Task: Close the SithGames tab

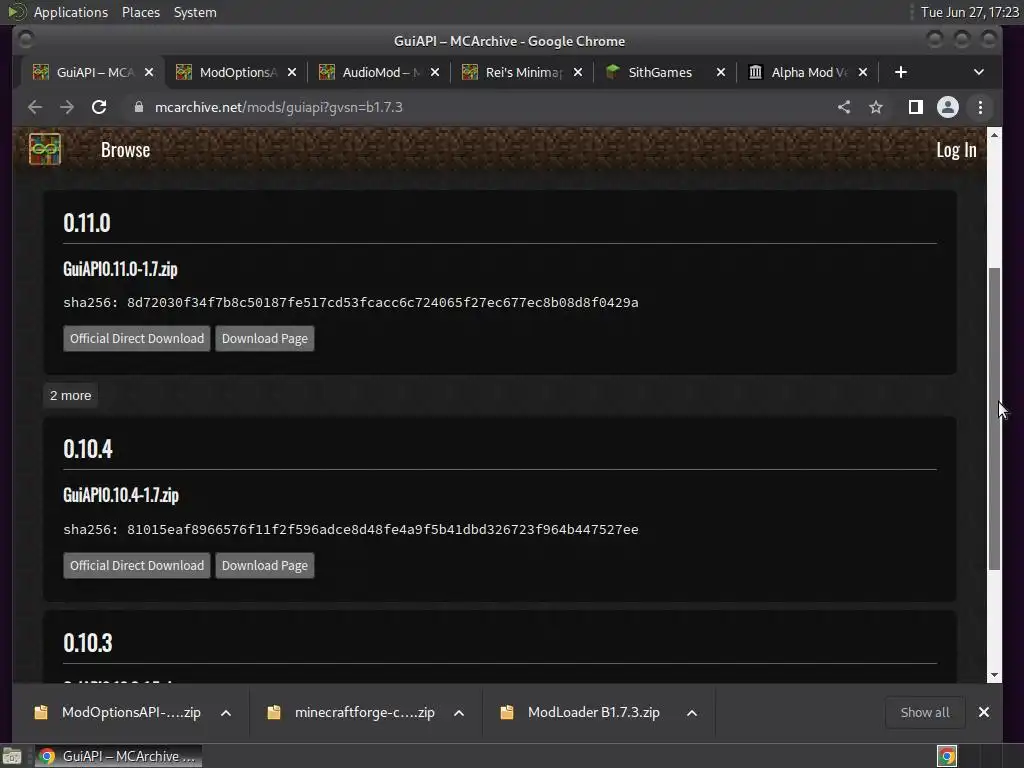Action: click(x=721, y=72)
